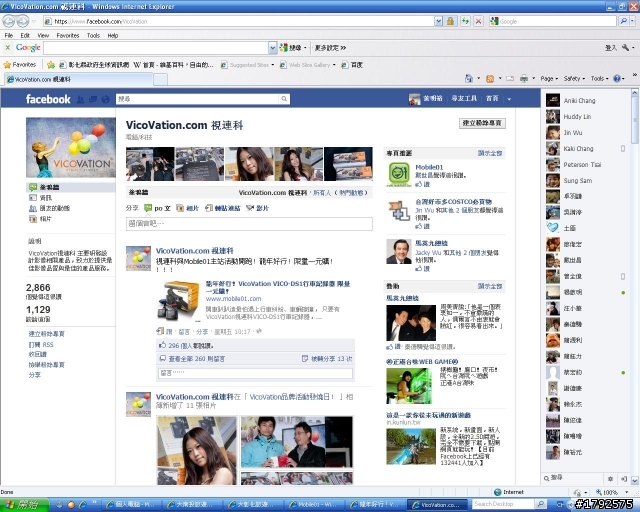Screen dimensions: 640x512
Task: Click the Search Desktop taskbar field
Action: coord(503,504)
